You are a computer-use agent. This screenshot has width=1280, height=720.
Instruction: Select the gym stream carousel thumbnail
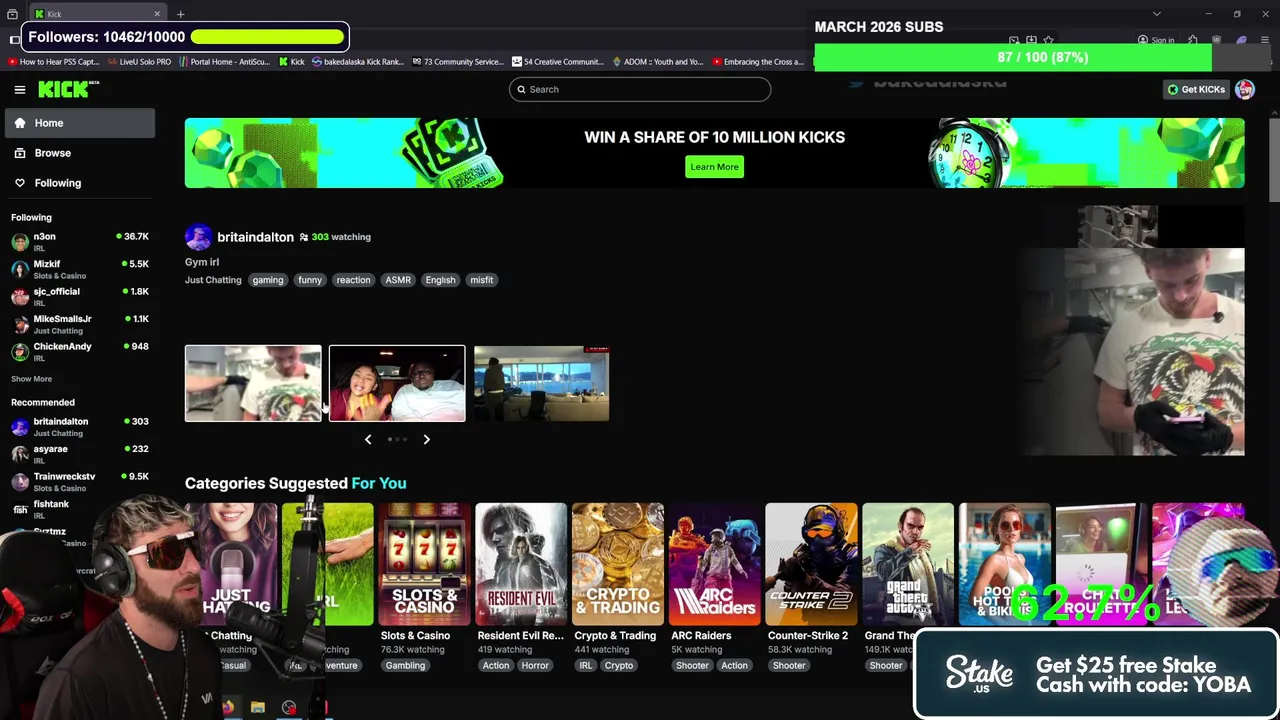tap(253, 384)
